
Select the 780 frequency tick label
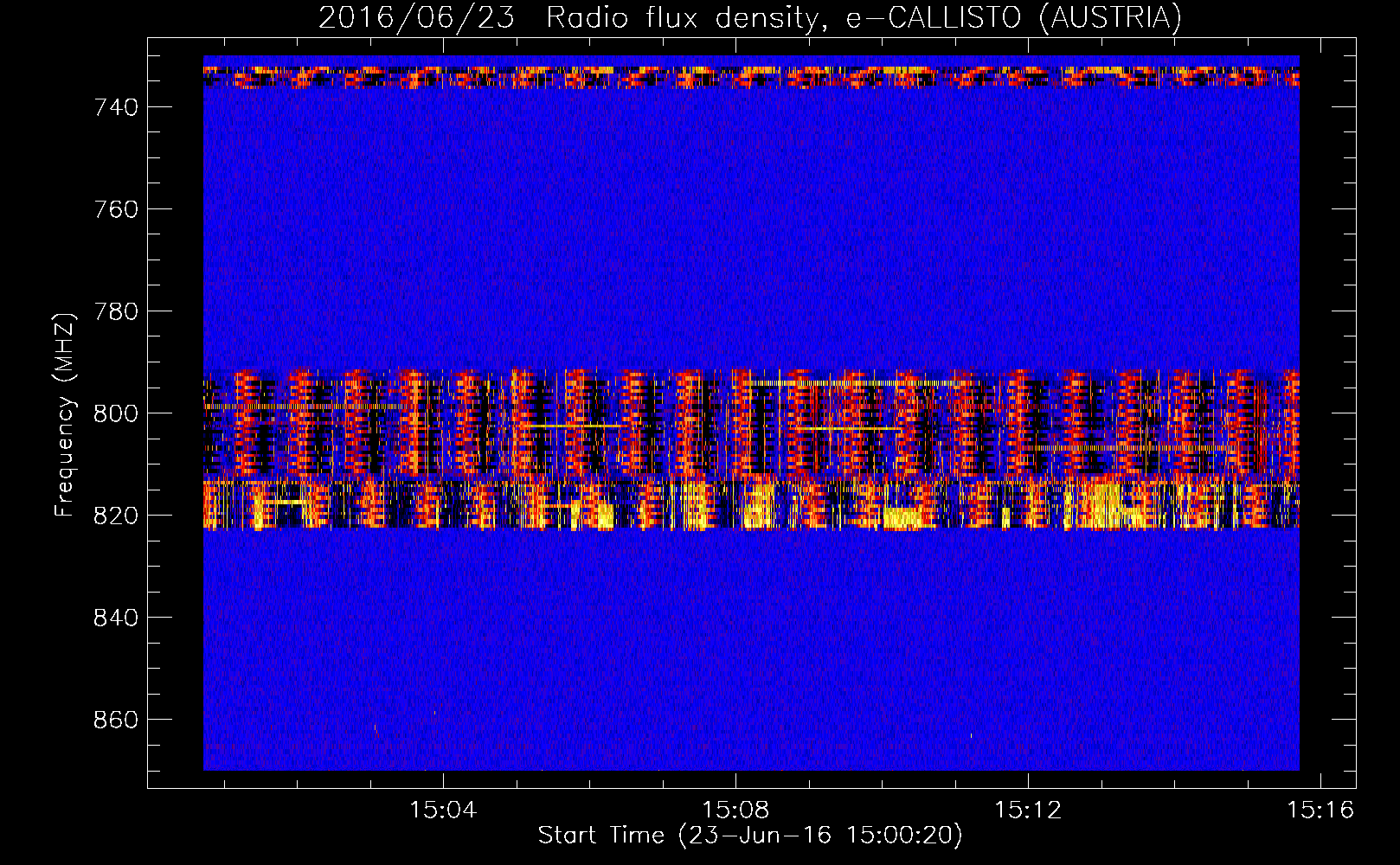(116, 311)
